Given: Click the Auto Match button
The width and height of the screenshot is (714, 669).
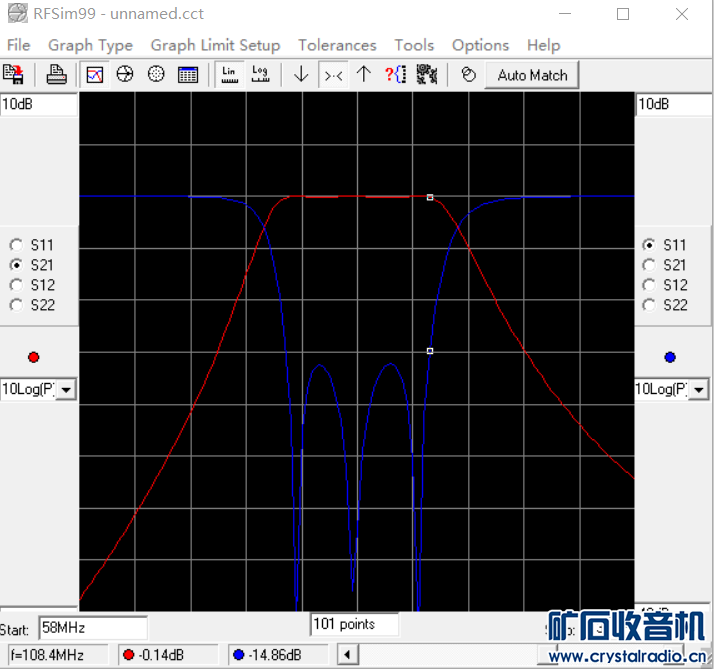Looking at the screenshot, I should click(532, 75).
